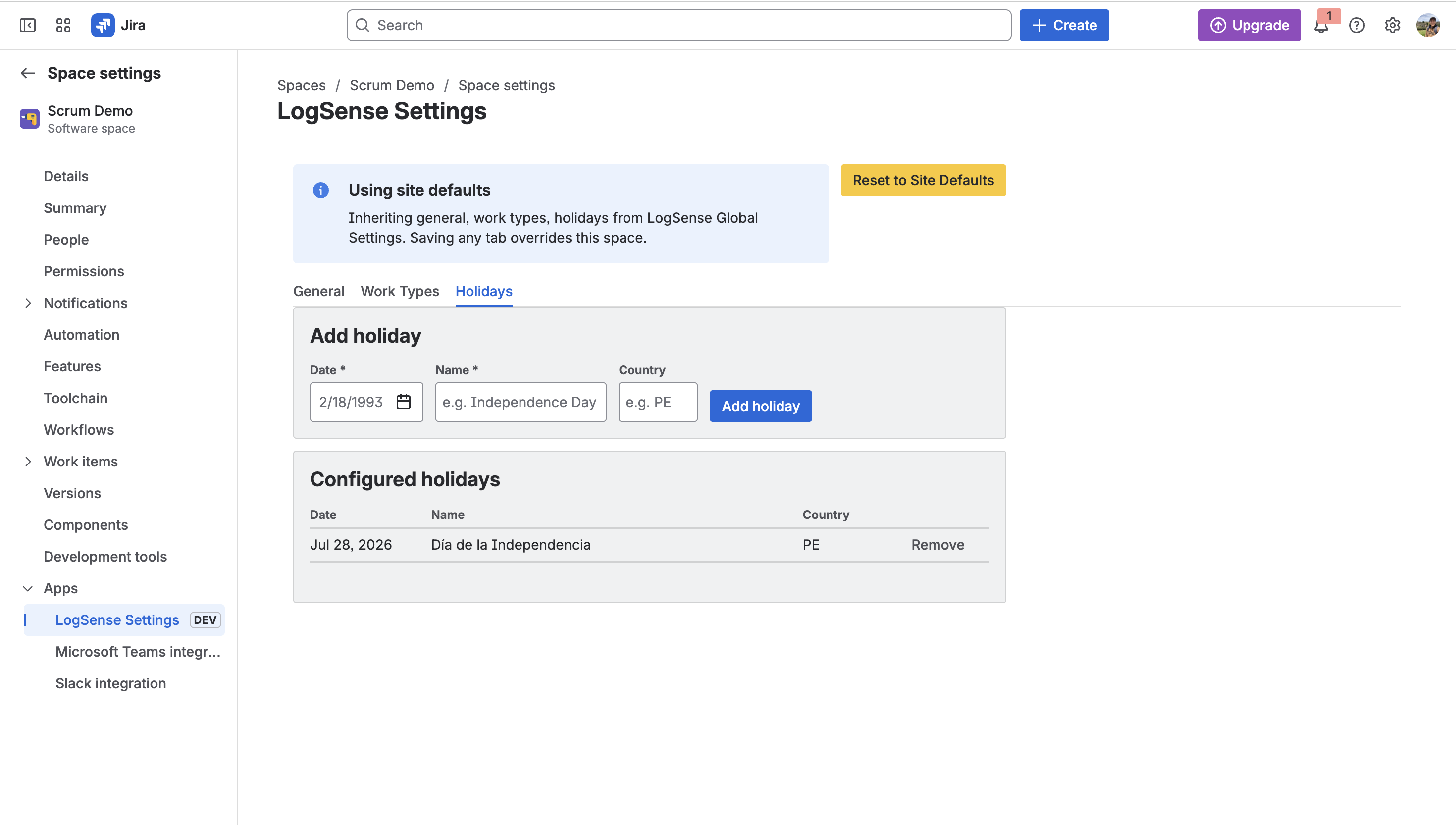Click the holiday Name input field
Screen dimensions: 1456x825
point(520,402)
